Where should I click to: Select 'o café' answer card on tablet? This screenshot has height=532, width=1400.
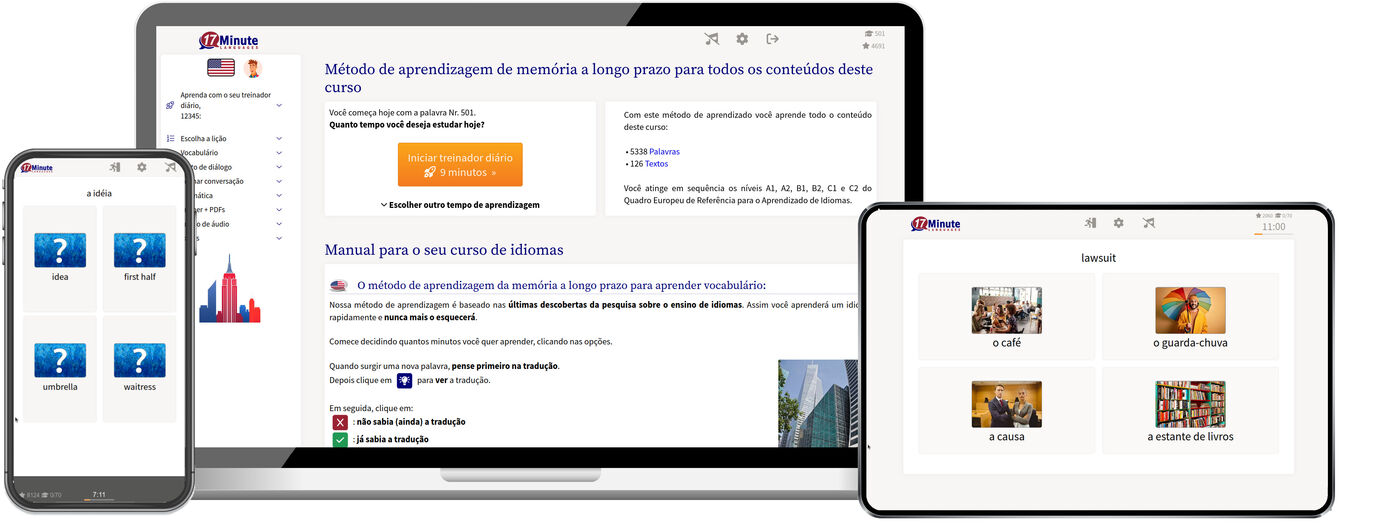click(x=1006, y=317)
